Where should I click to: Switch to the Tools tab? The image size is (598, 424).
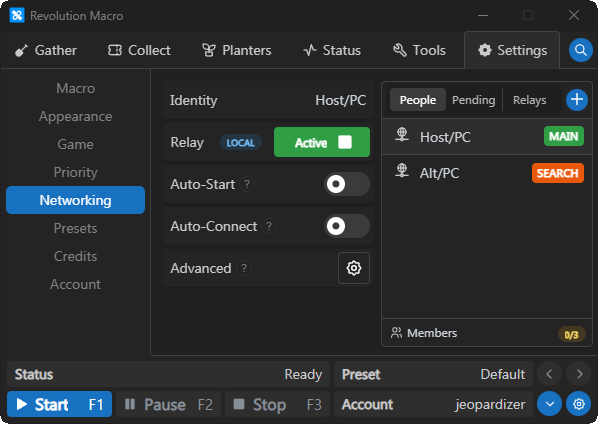coord(419,50)
